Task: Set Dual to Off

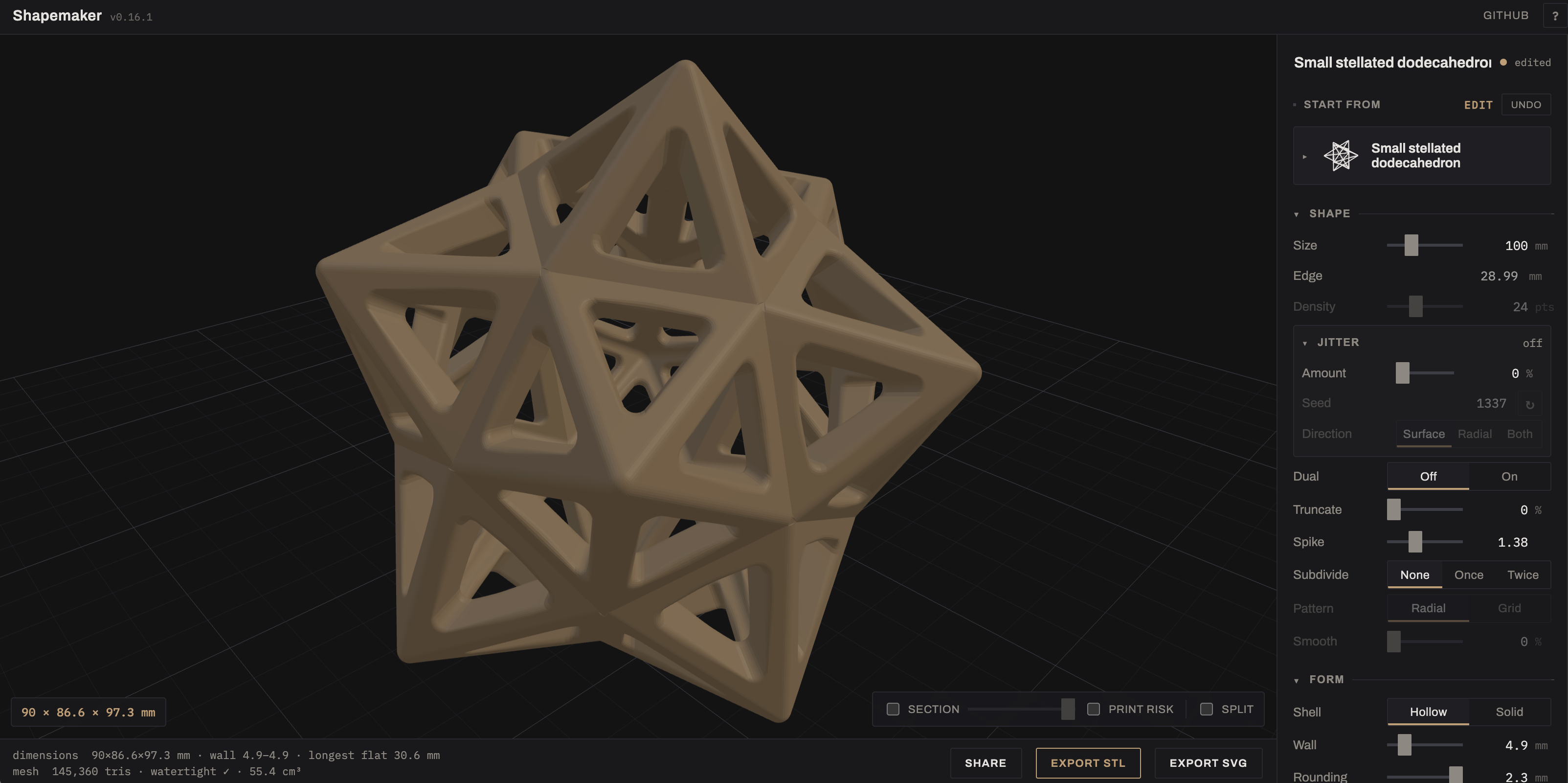Action: pyautogui.click(x=1428, y=477)
